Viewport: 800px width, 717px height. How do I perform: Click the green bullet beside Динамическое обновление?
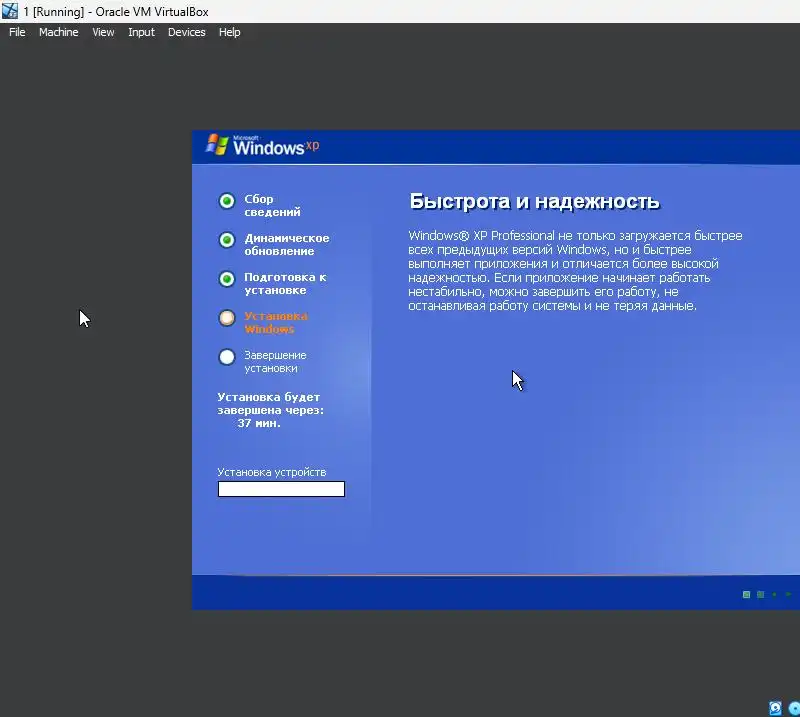(x=227, y=240)
